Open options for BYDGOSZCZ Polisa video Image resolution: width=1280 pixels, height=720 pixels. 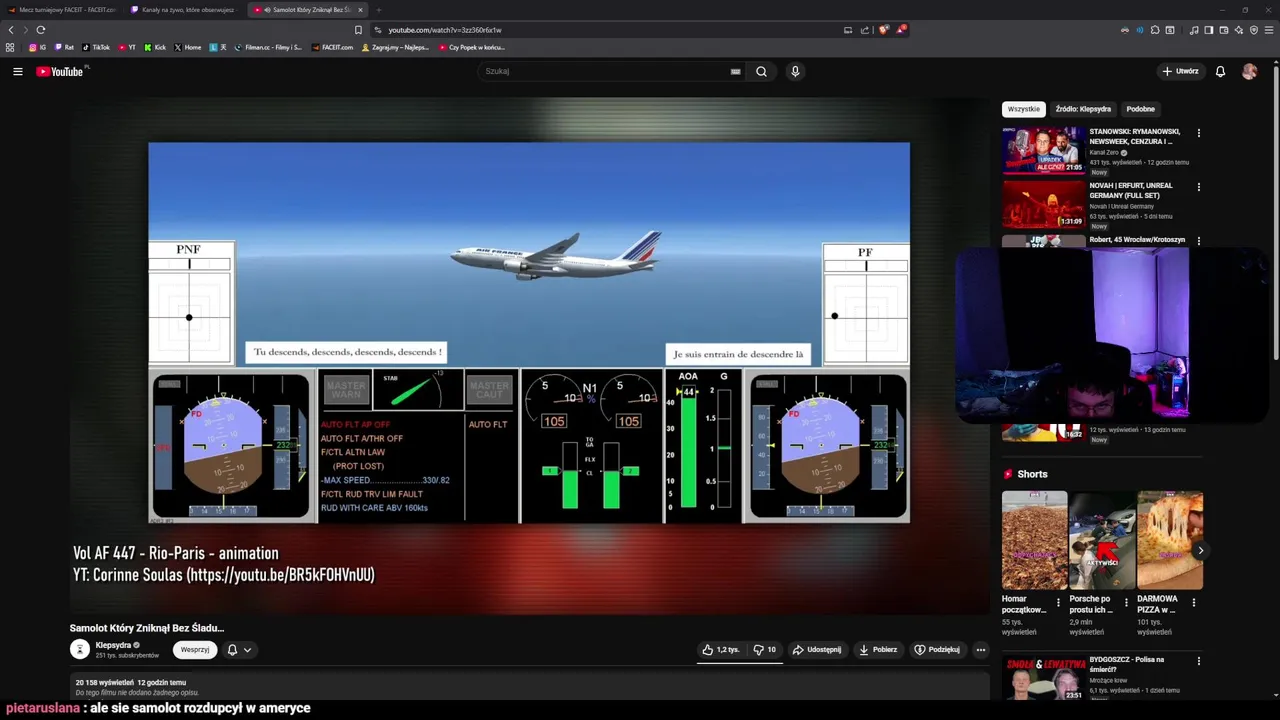click(1199, 662)
